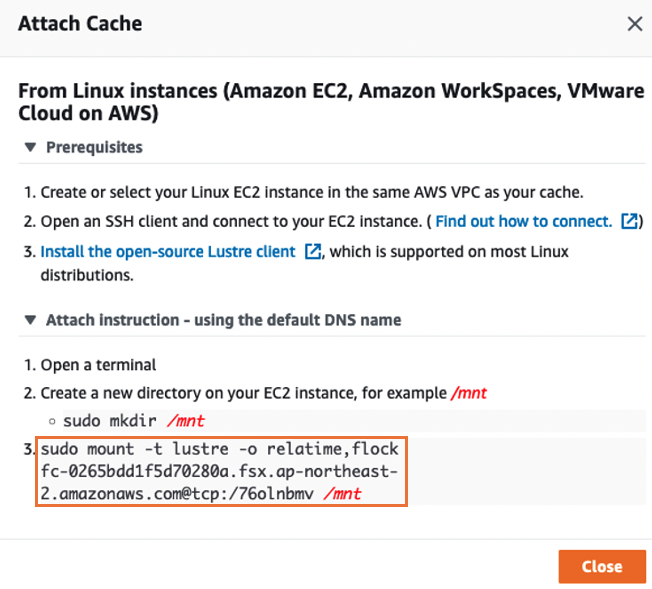Click 'Attach instruction - using the default DNS name' heading

pyautogui.click(x=223, y=320)
